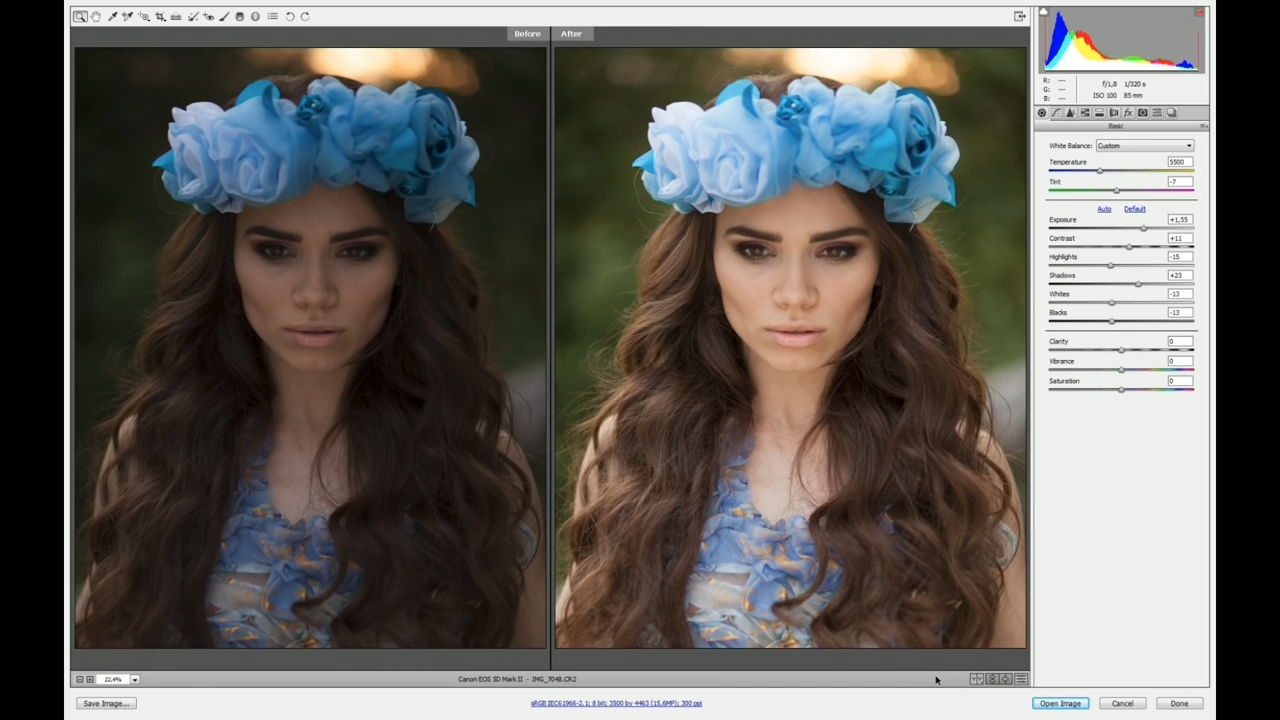Toggle full screen mode icon
Viewport: 1280px width, 720px height.
[x=1020, y=16]
